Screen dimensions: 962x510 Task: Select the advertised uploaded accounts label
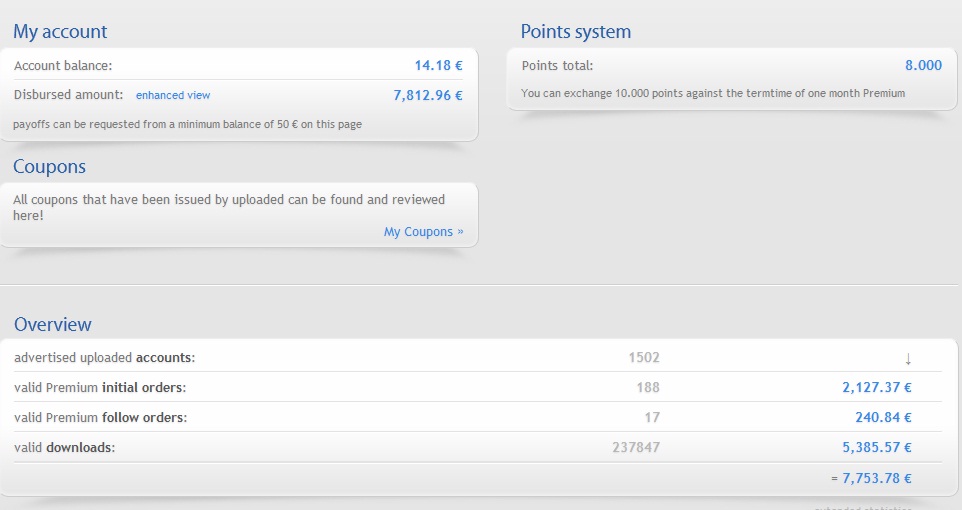pyautogui.click(x=104, y=358)
